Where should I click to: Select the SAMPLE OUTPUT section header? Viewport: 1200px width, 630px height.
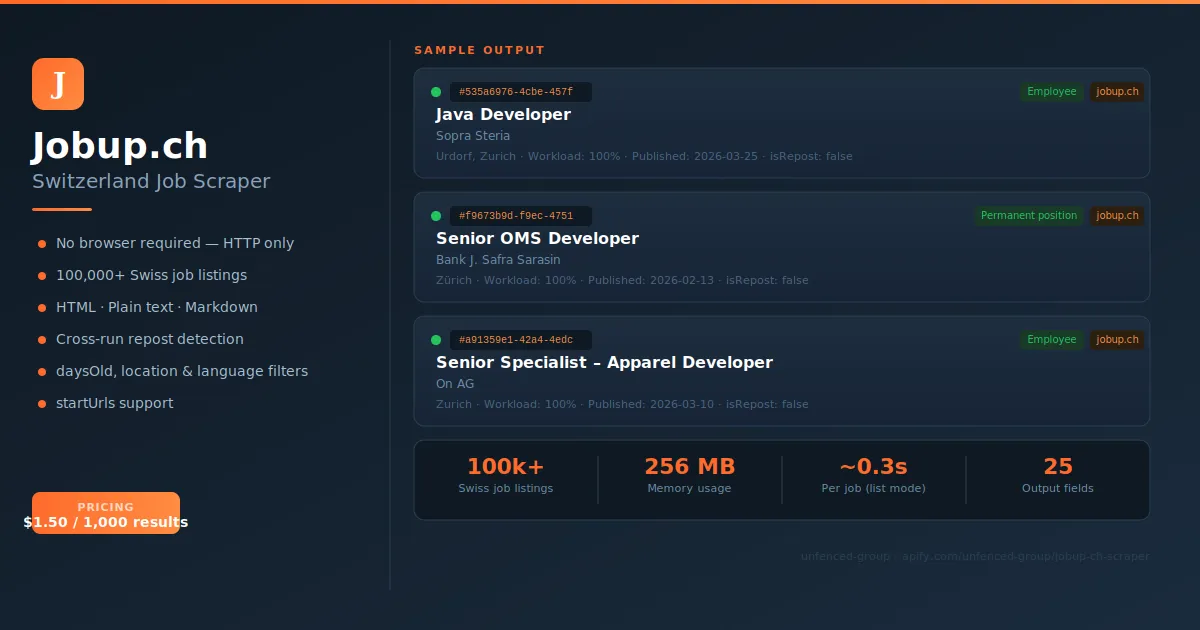tap(479, 49)
